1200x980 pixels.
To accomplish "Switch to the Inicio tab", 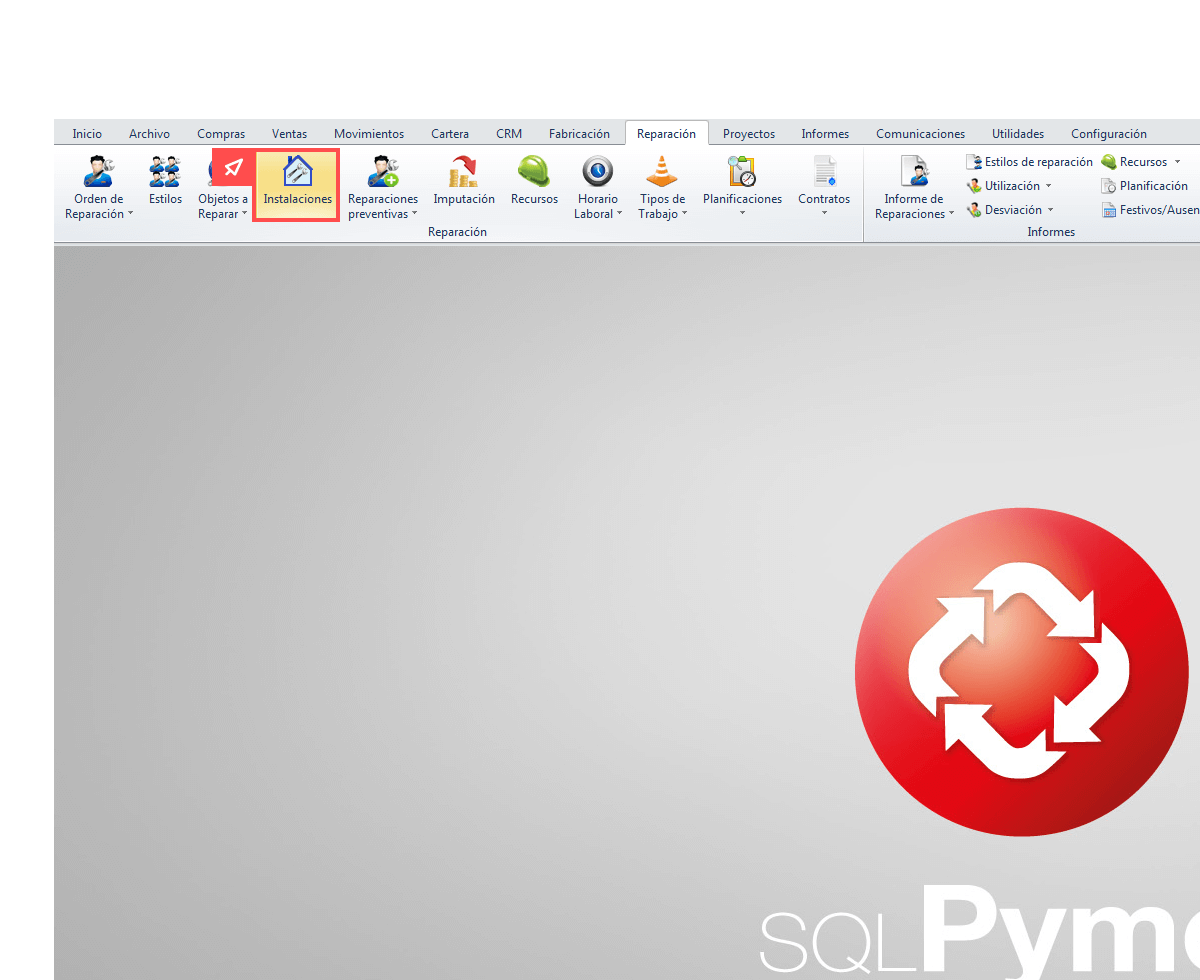I will click(87, 134).
